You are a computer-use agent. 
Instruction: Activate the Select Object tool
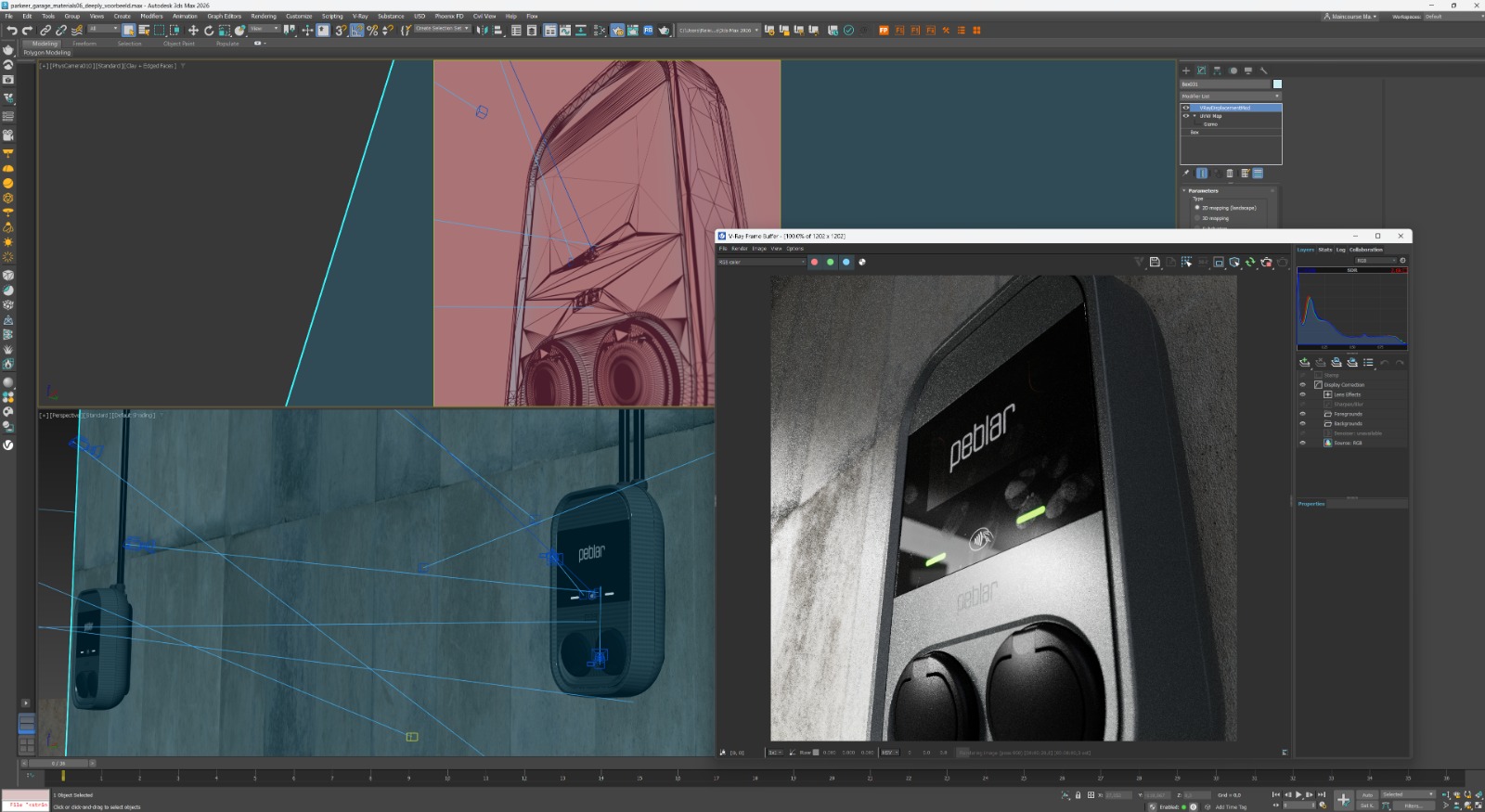coord(128,31)
